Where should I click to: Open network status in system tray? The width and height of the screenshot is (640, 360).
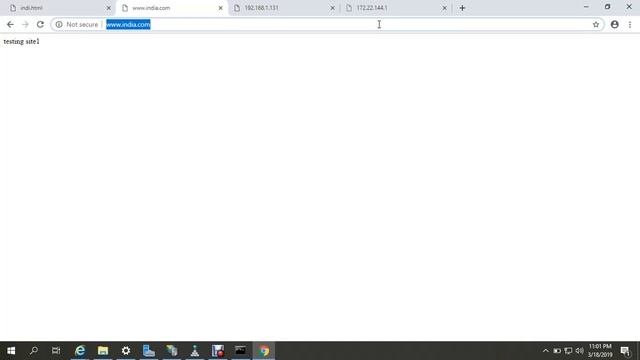568,351
